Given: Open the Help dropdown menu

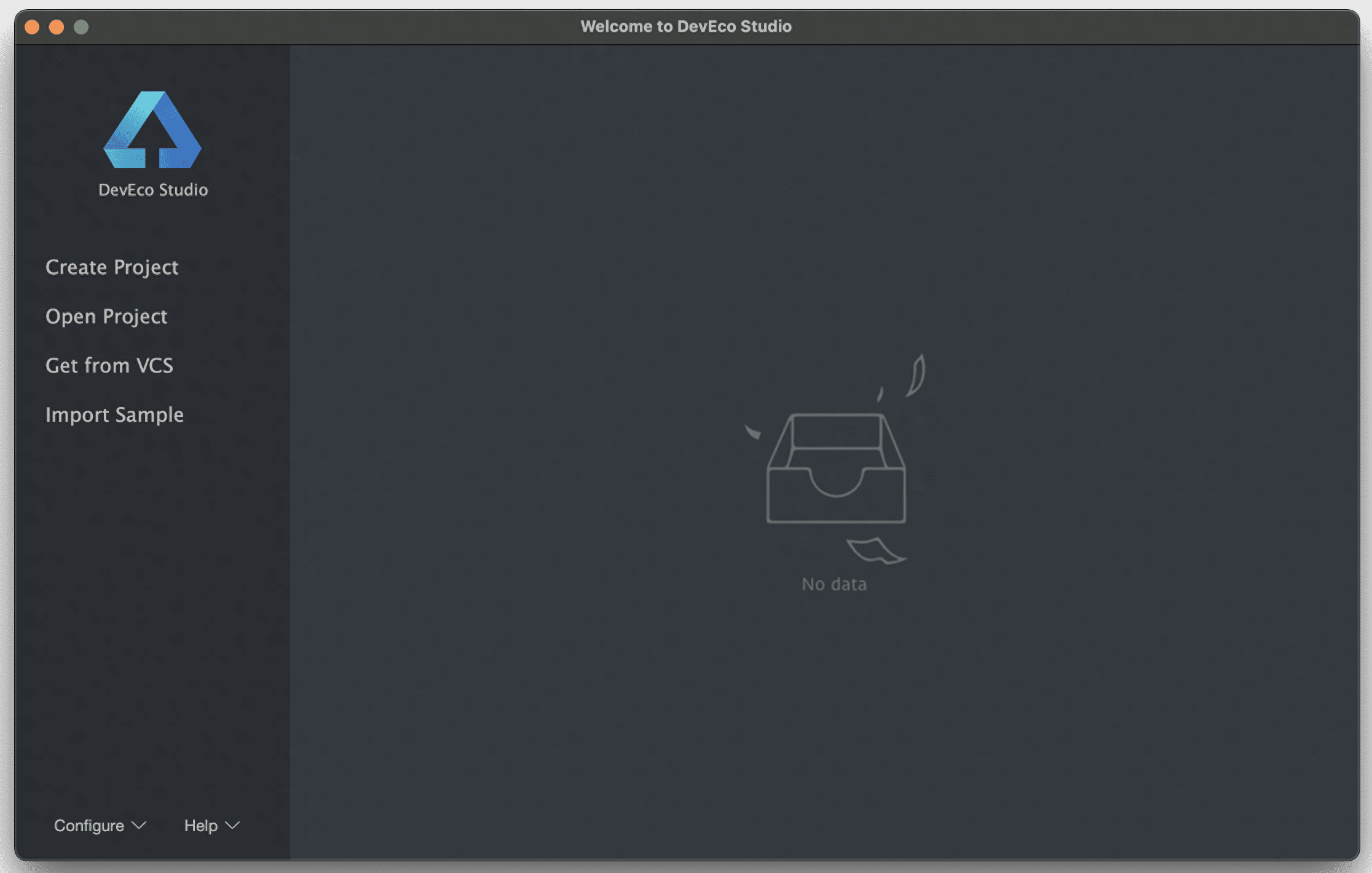Looking at the screenshot, I should click(x=201, y=826).
